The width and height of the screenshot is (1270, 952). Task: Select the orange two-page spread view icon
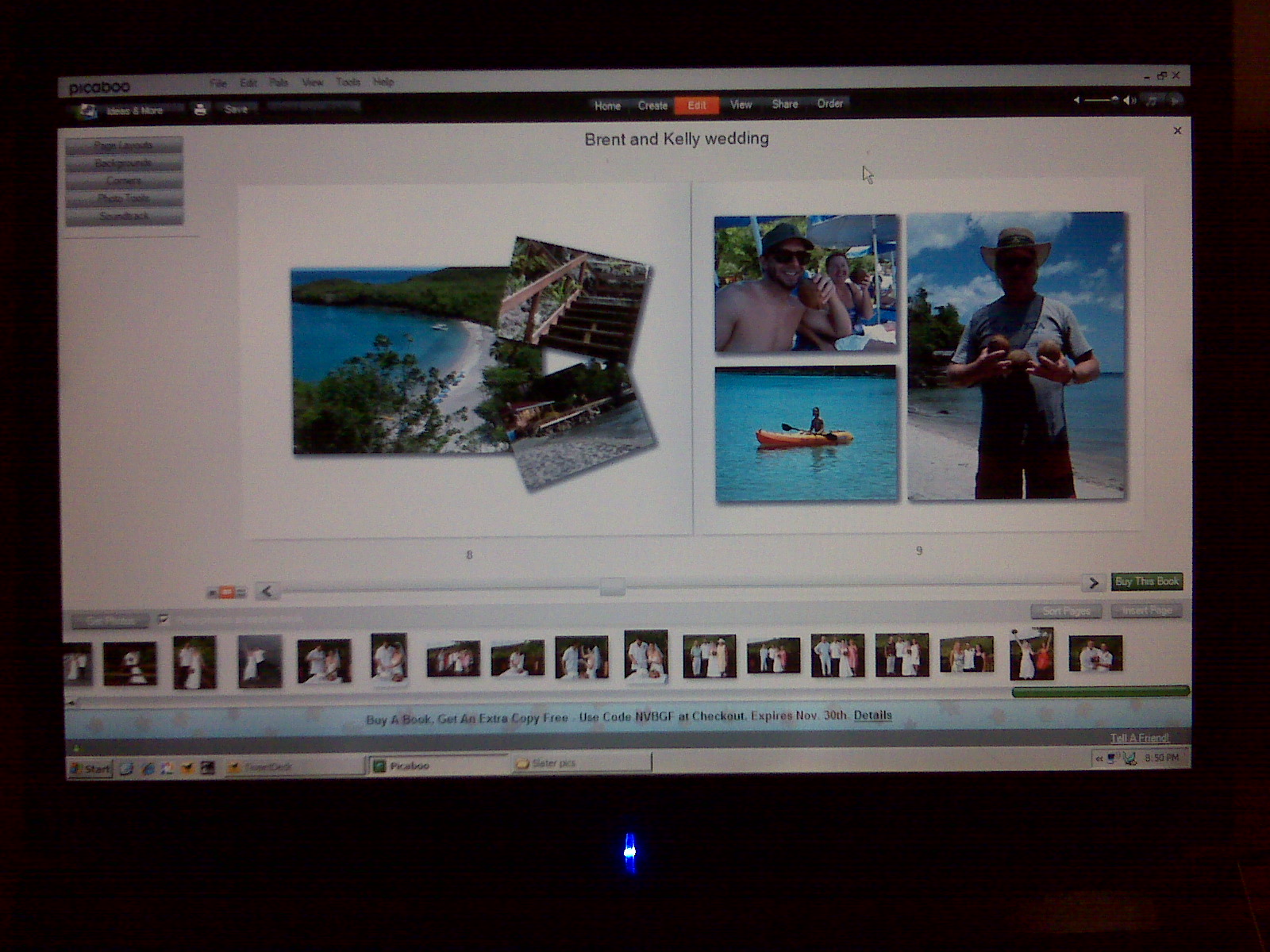pos(226,592)
